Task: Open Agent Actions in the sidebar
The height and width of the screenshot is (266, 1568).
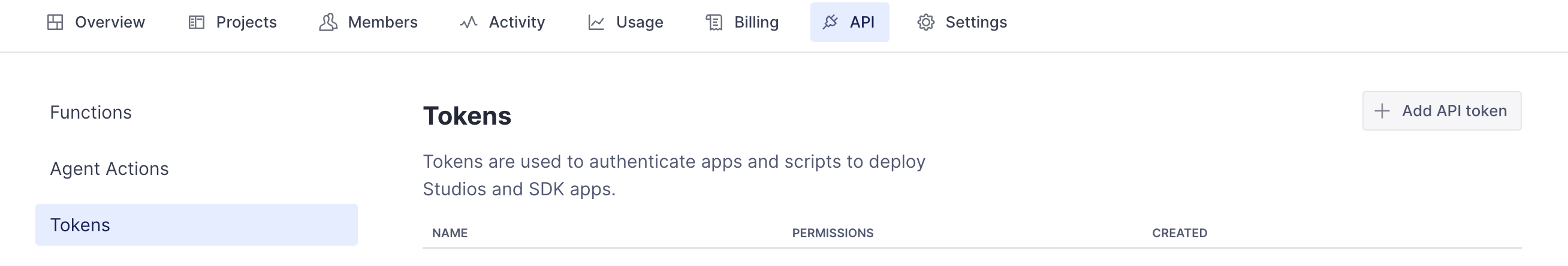Action: [196, 168]
